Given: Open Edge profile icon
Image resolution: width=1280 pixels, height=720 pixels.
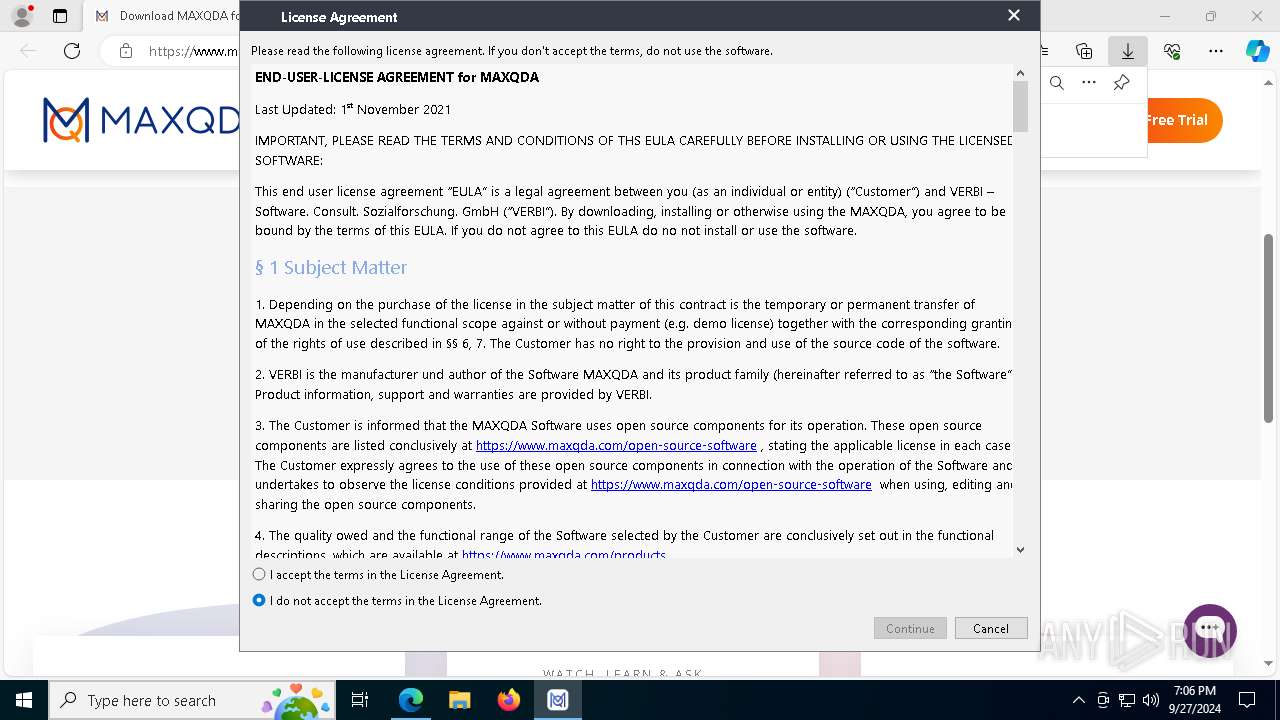Looking at the screenshot, I should click(22, 16).
